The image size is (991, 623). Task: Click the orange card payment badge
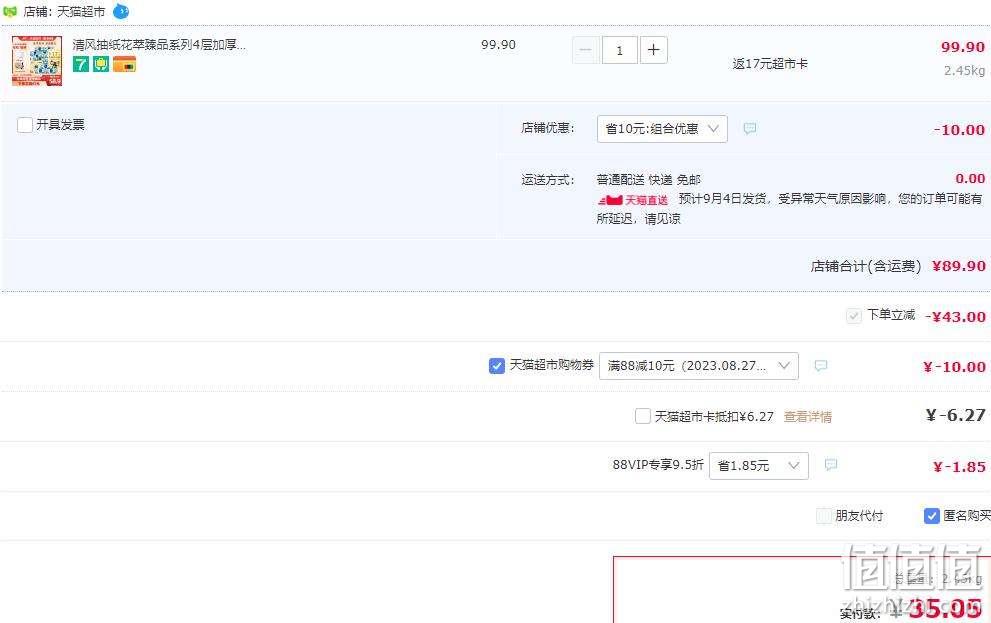125,64
